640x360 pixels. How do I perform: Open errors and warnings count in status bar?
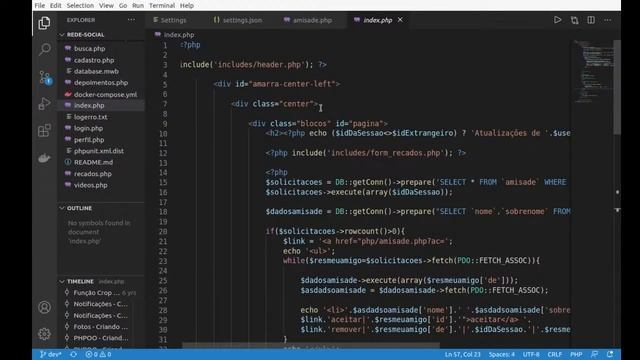click(98, 354)
